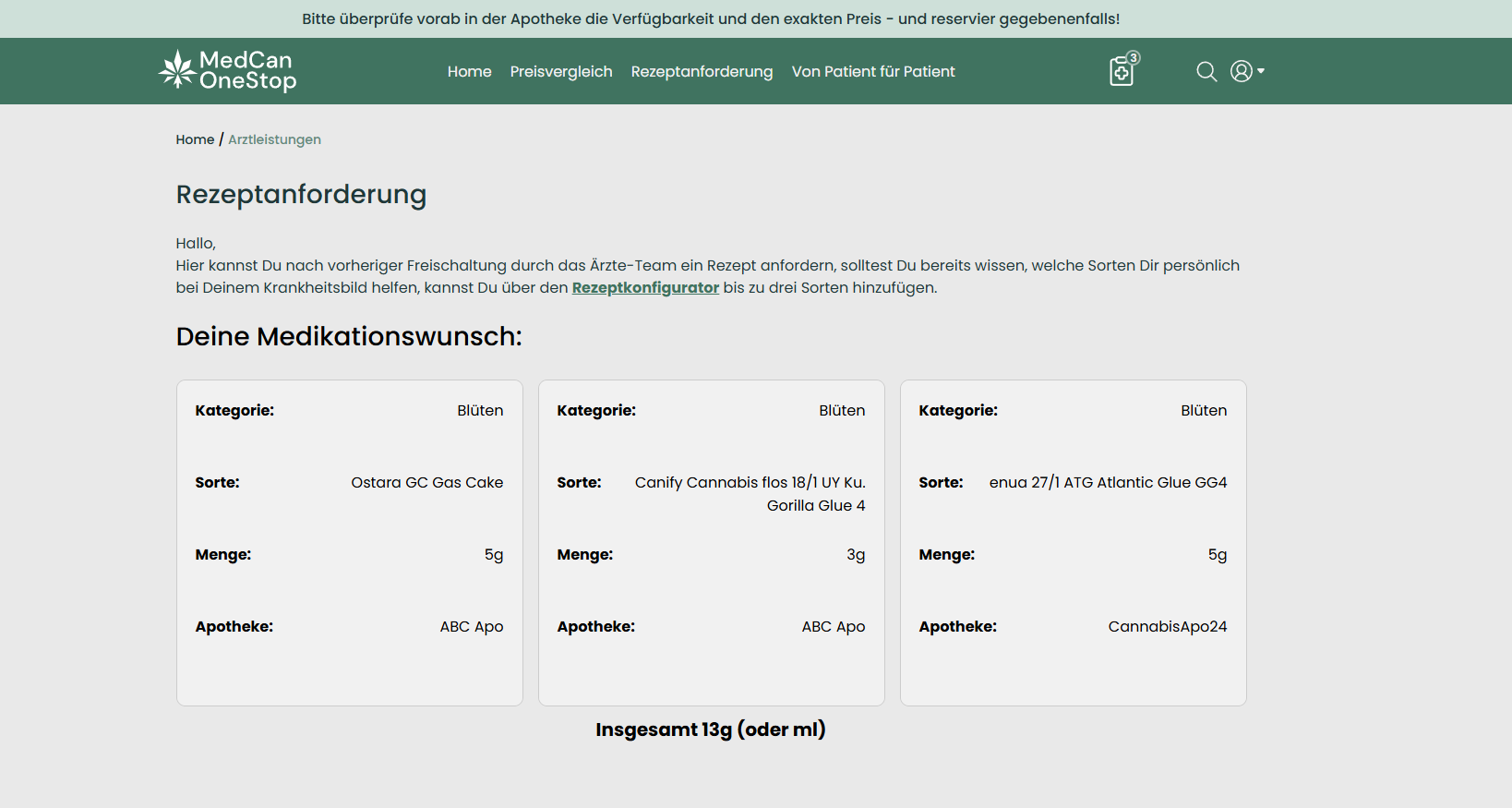Click the Home breadcrumb link
Viewport: 1512px width, 808px height.
195,139
